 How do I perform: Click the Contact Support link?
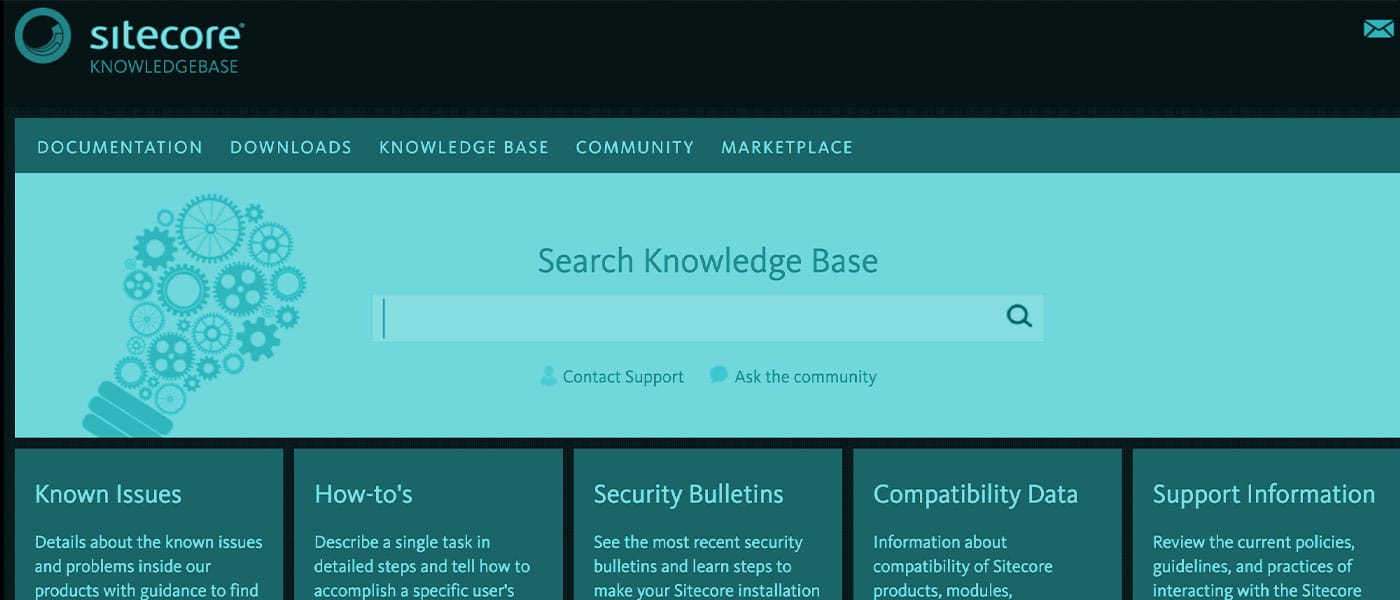coord(622,376)
